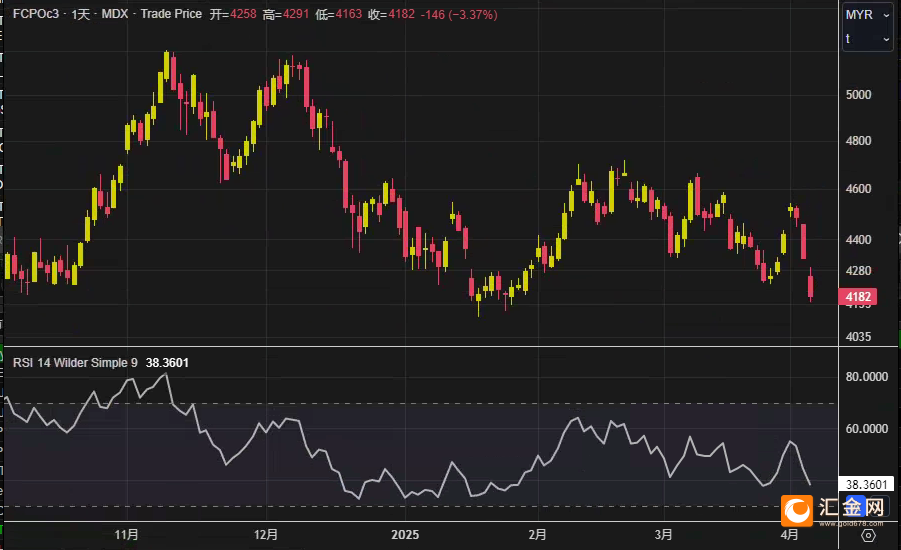Click the Trade Price label
The image size is (901, 550).
pyautogui.click(x=171, y=14)
